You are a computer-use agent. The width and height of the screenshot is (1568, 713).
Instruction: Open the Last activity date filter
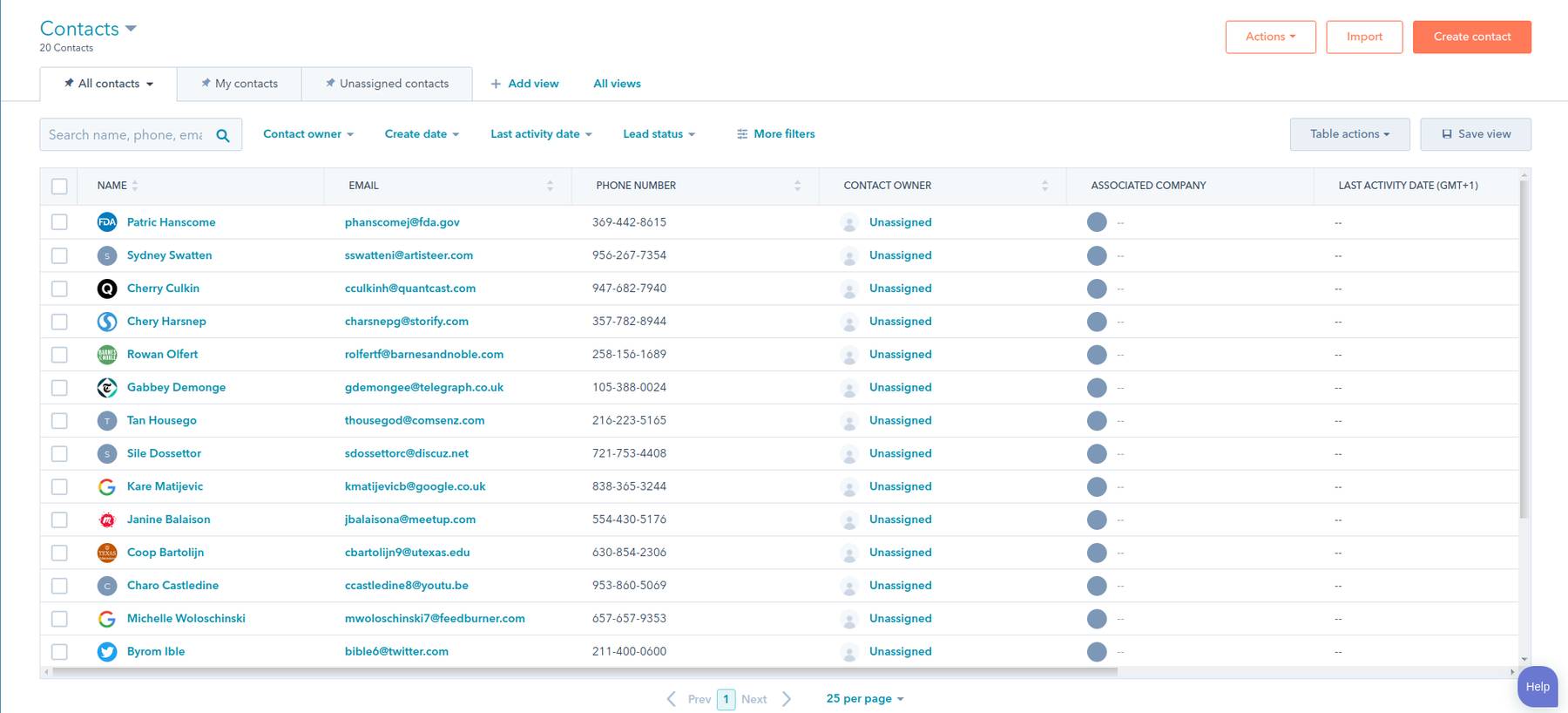tap(541, 134)
